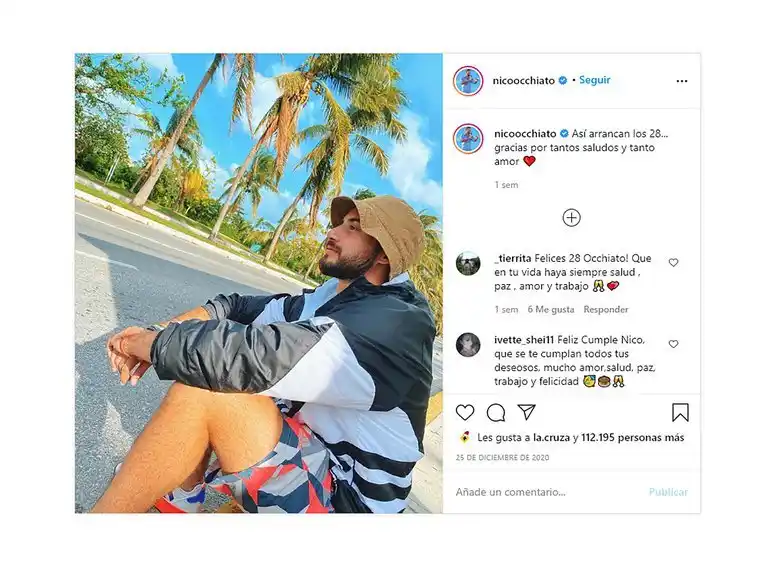The image size is (768, 576).
Task: Follow the account via Seguir
Action: click(595, 80)
